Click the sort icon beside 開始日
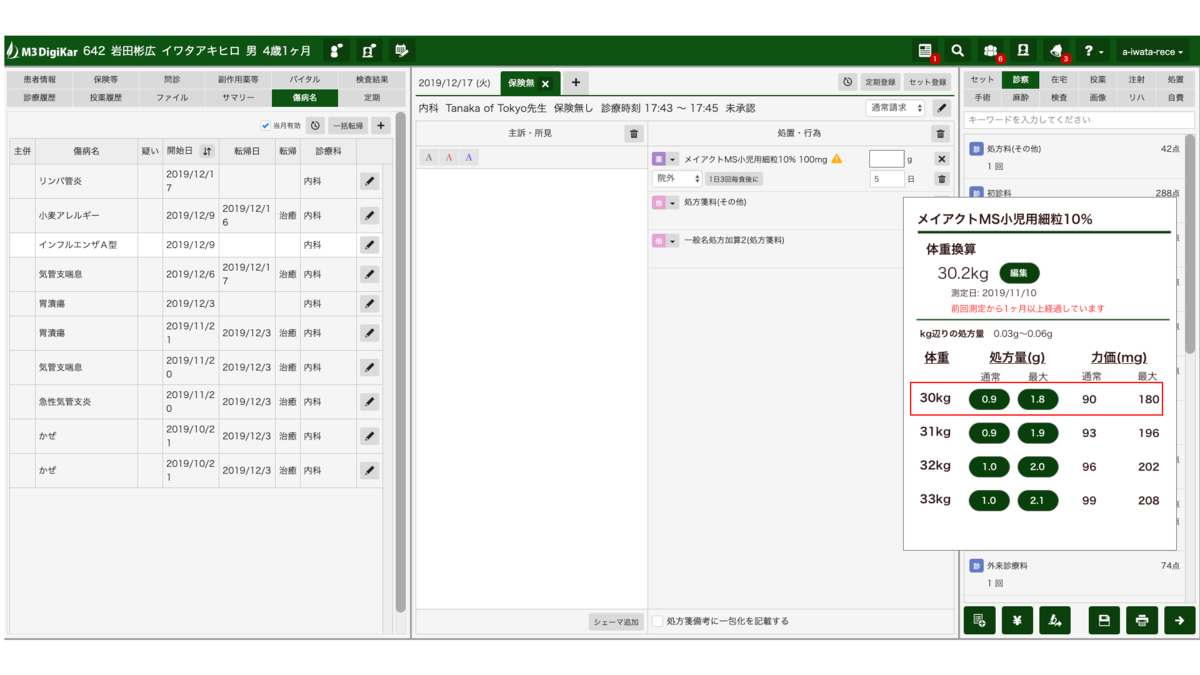Viewport: 1200px width, 675px height. tap(207, 151)
